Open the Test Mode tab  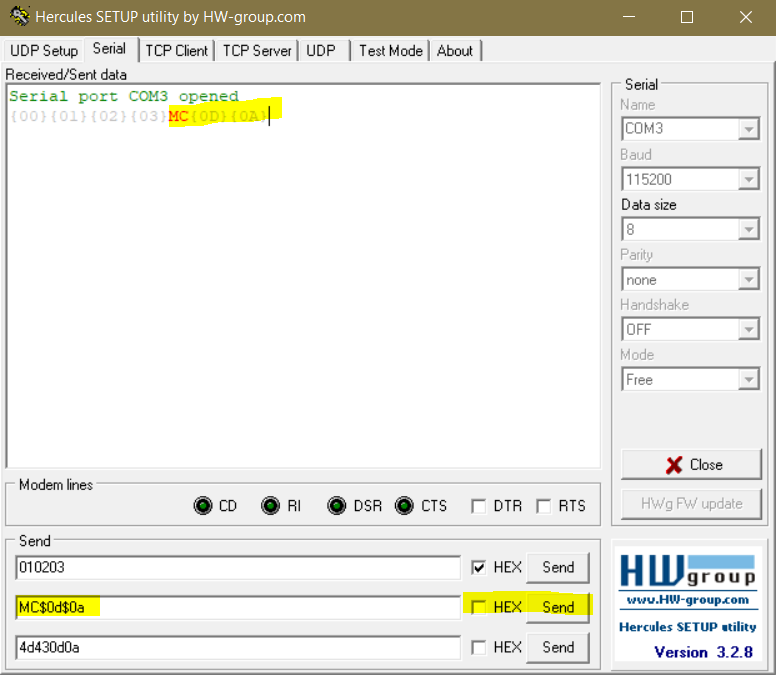pos(390,50)
